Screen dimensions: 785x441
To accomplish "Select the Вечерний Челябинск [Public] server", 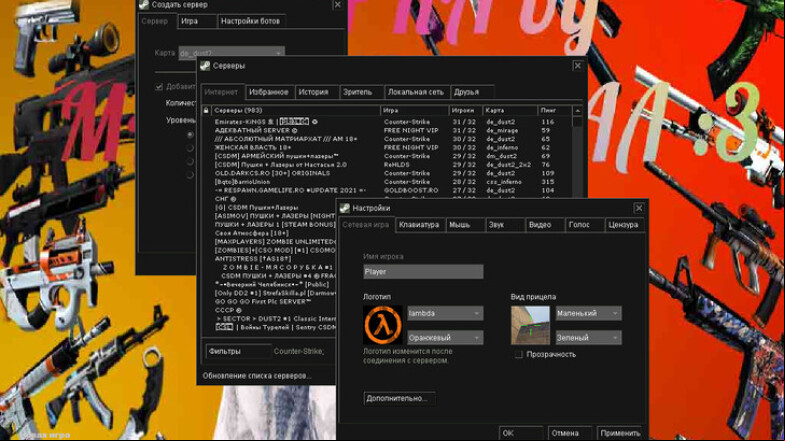I will pyautogui.click(x=269, y=284).
